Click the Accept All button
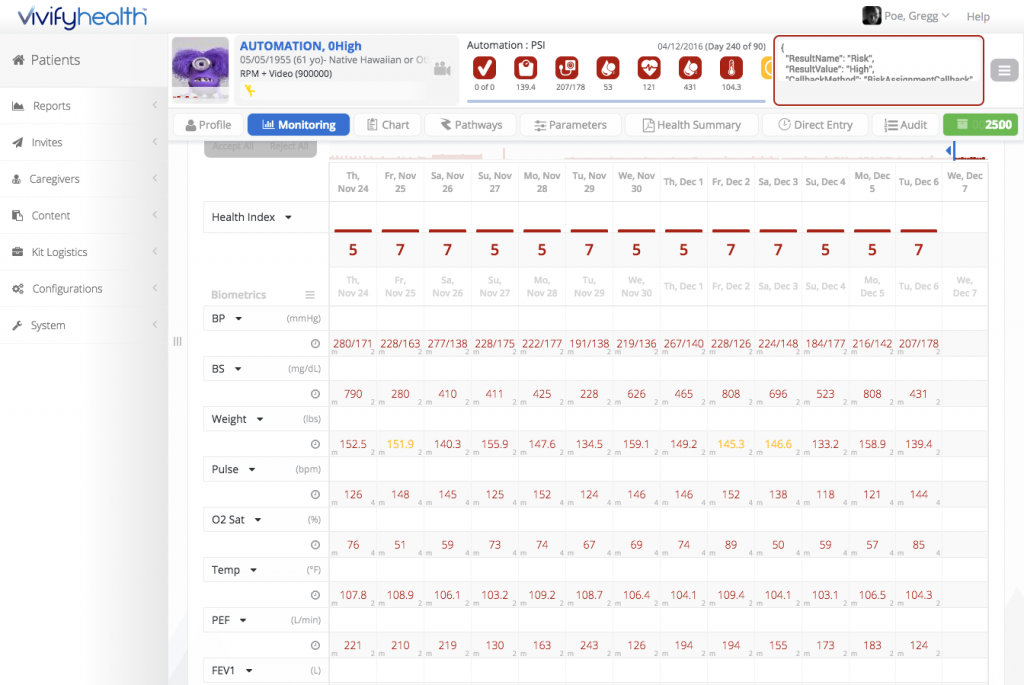This screenshot has height=685, width=1024. click(x=232, y=146)
